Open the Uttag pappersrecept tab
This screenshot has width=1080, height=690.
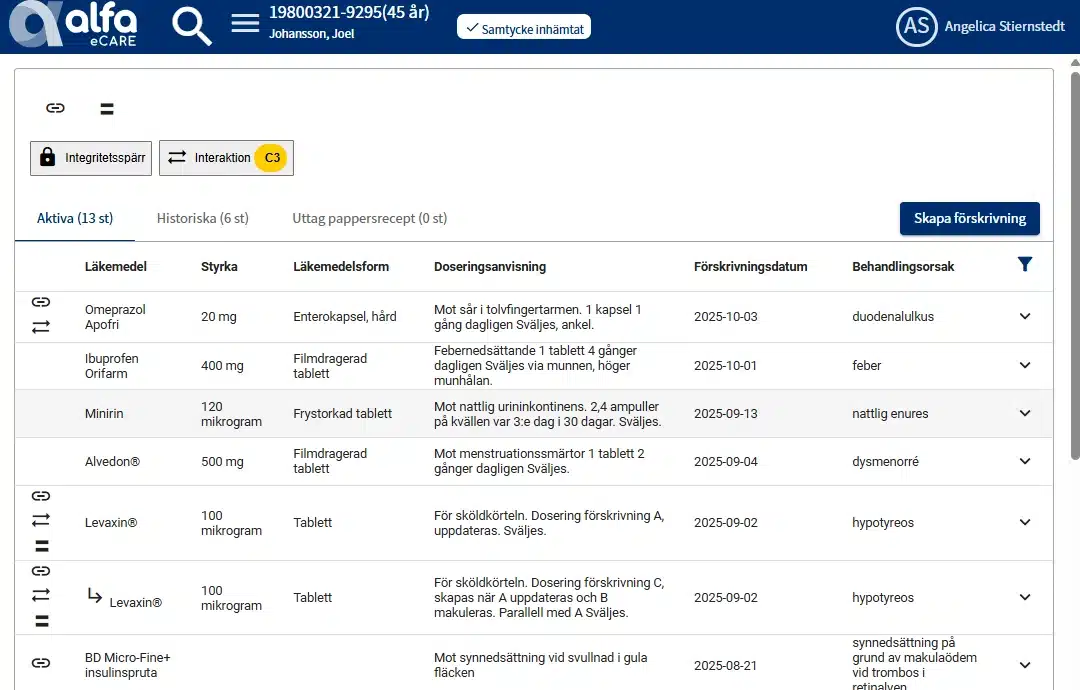tap(369, 218)
